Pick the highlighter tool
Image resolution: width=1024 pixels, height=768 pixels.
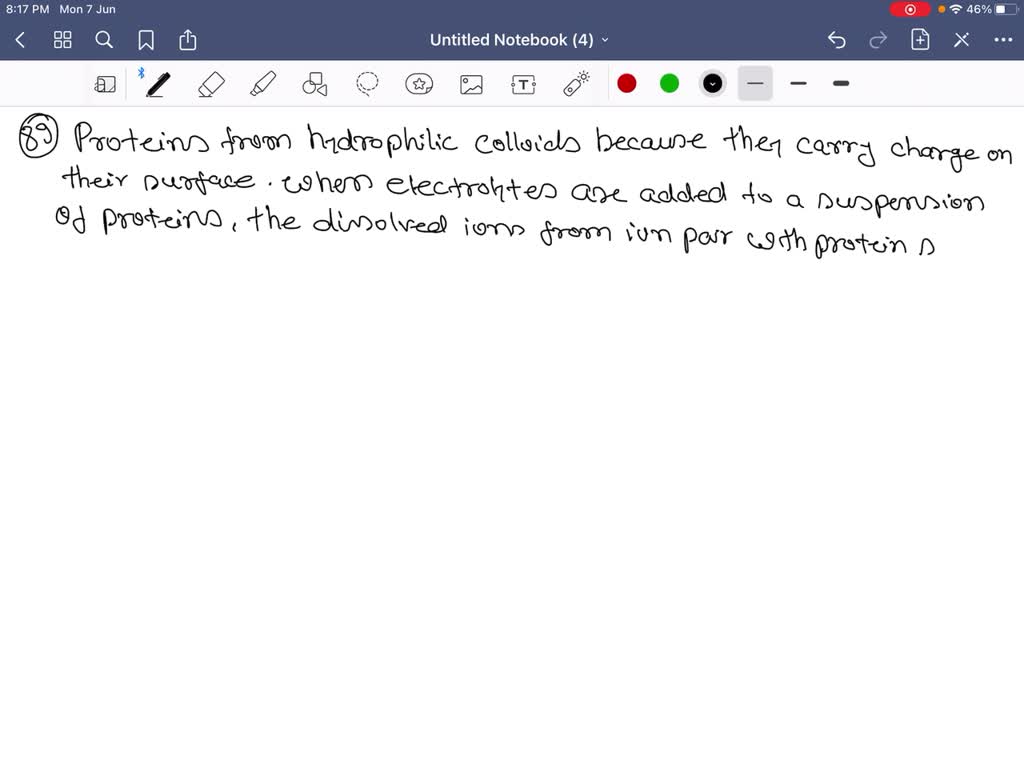(263, 83)
